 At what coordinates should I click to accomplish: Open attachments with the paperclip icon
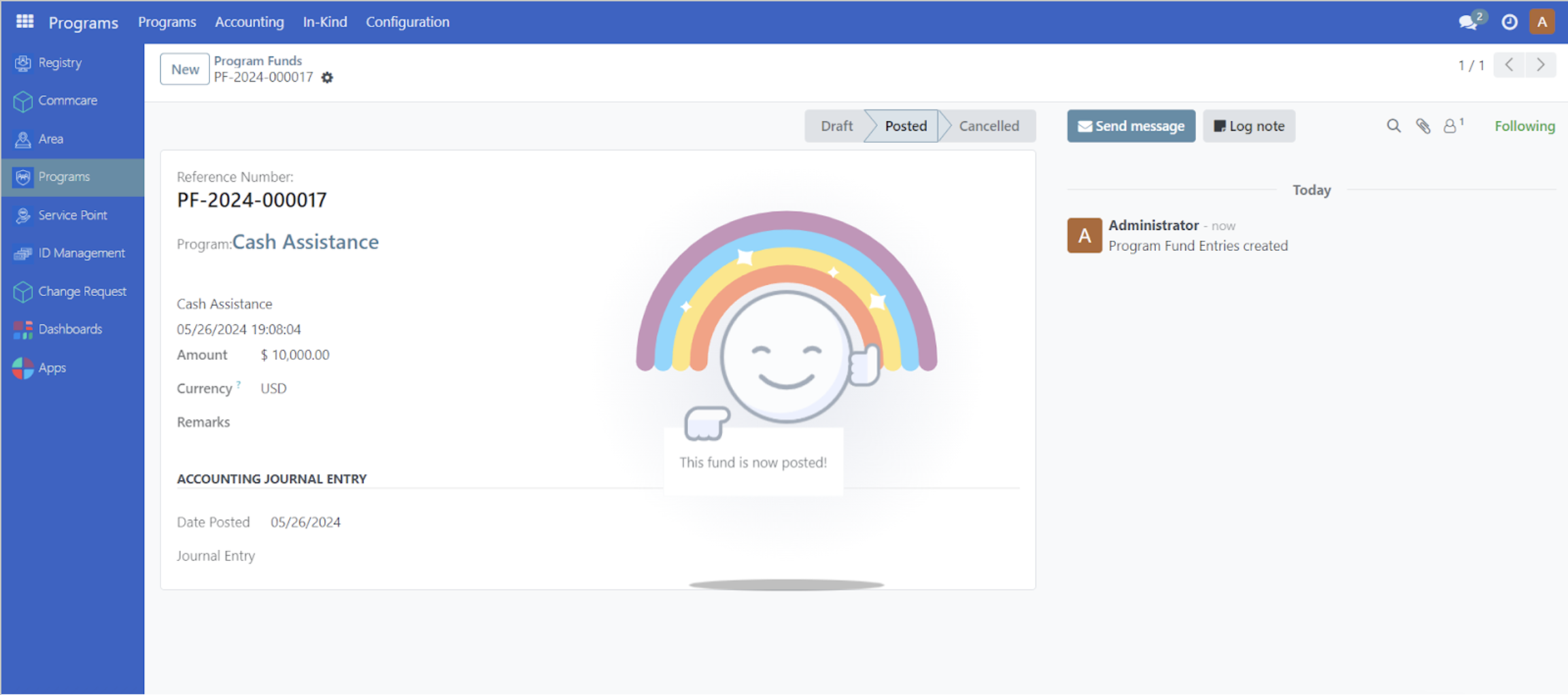pyautogui.click(x=1422, y=126)
